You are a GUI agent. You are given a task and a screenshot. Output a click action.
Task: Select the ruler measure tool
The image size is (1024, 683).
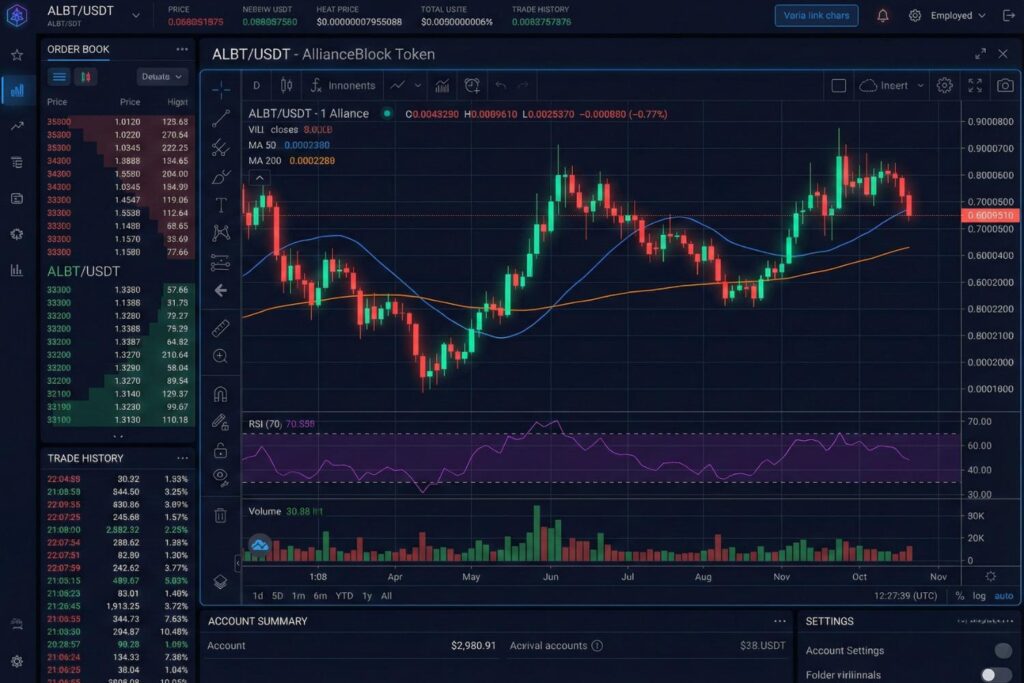coord(221,328)
